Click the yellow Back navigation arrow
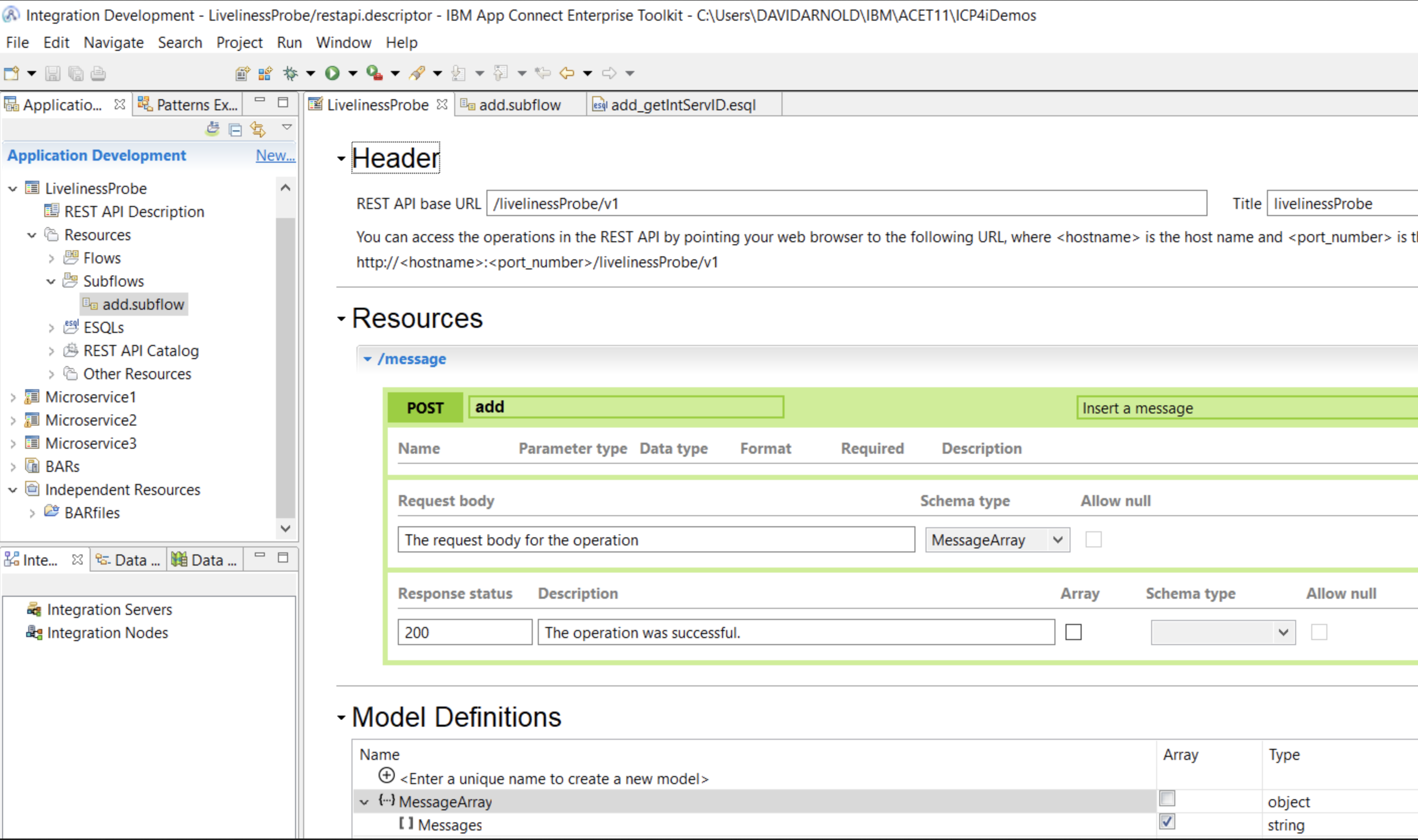1418x840 pixels. click(566, 73)
